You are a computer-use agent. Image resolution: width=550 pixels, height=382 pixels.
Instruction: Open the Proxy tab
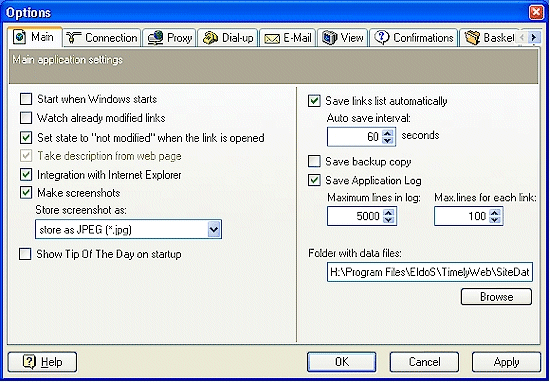170,38
